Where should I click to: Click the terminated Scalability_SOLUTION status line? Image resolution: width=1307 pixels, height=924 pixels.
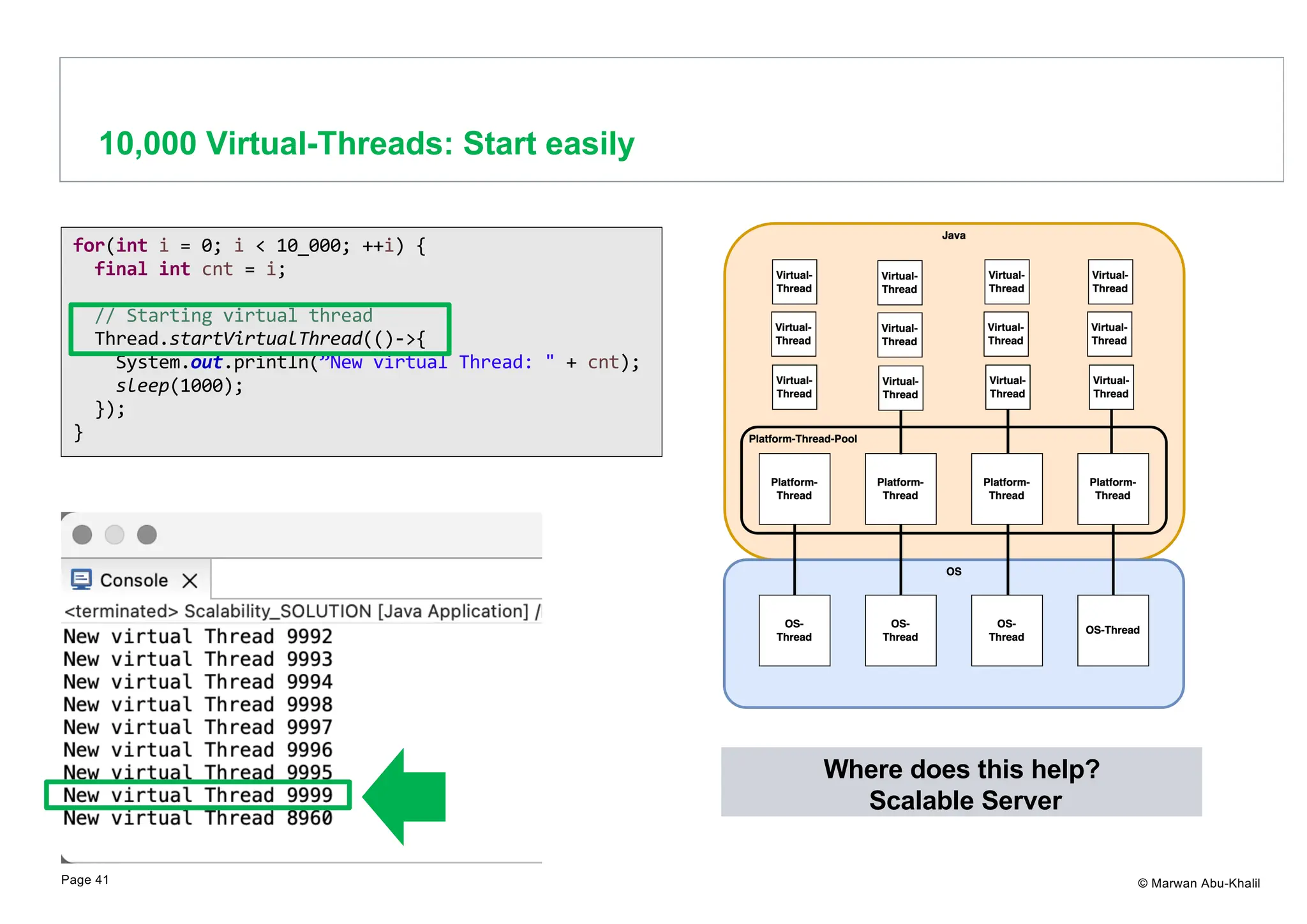[x=300, y=611]
